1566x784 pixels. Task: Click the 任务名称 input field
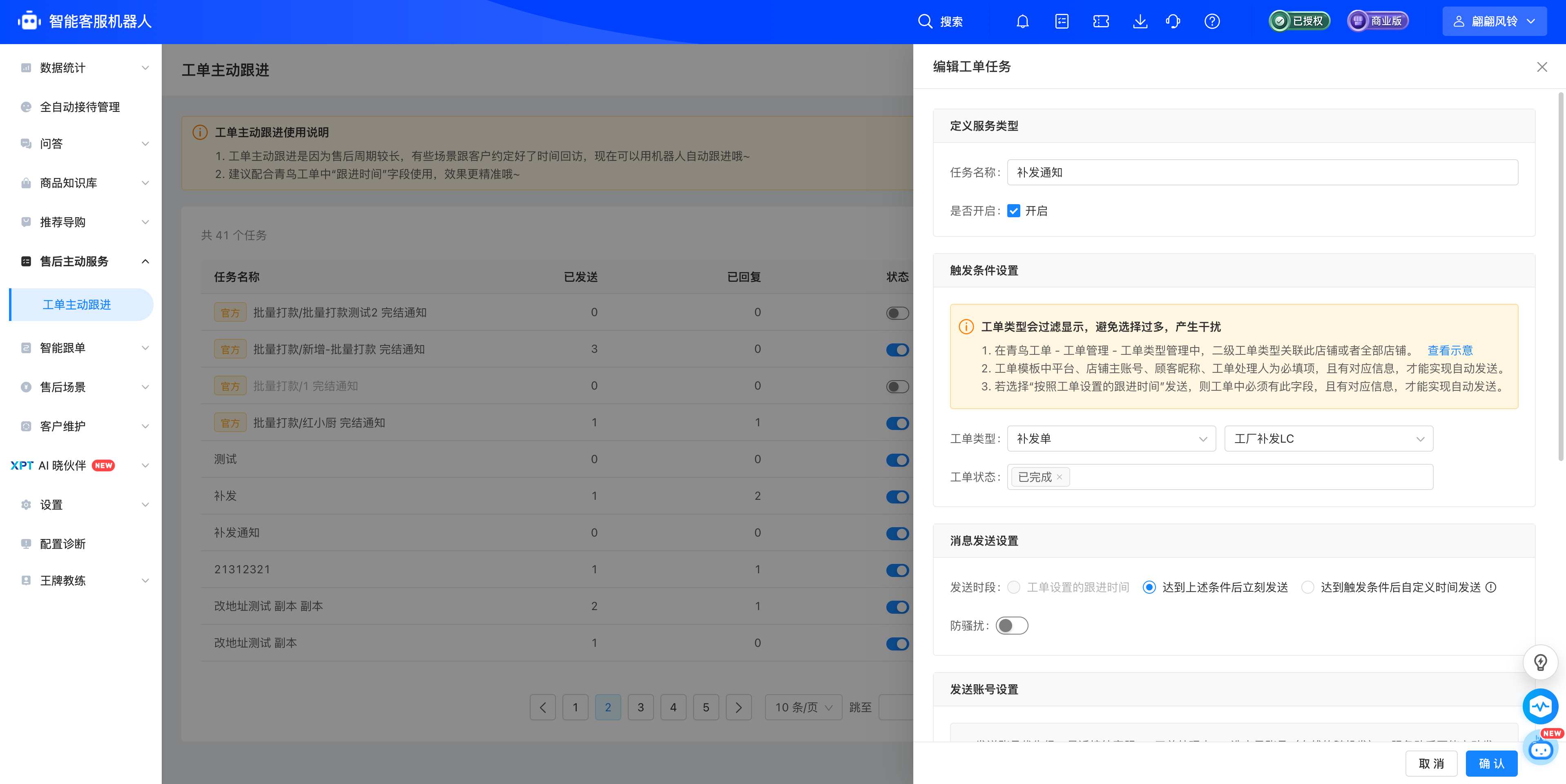click(1262, 173)
